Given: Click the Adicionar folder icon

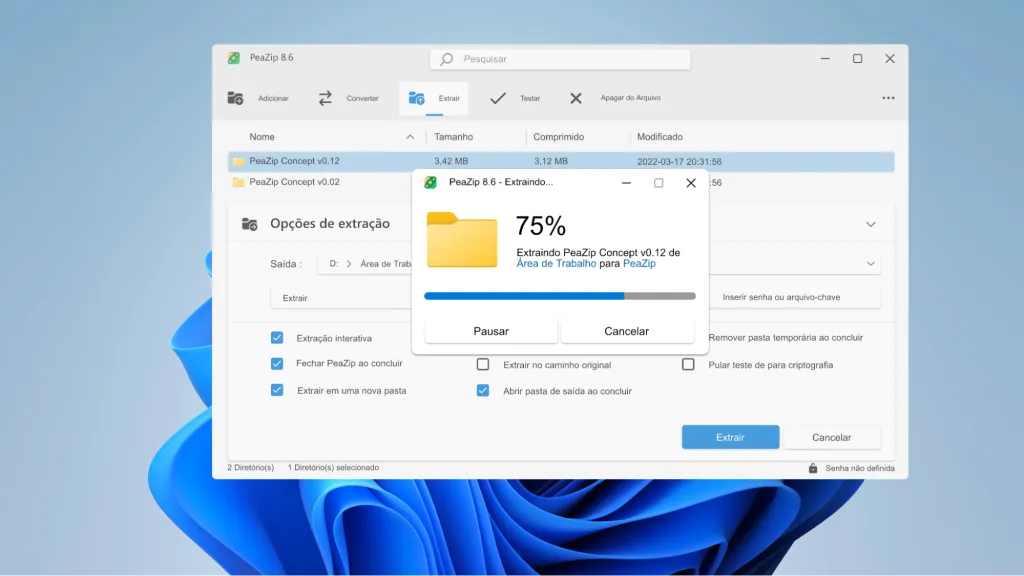Looking at the screenshot, I should (235, 98).
